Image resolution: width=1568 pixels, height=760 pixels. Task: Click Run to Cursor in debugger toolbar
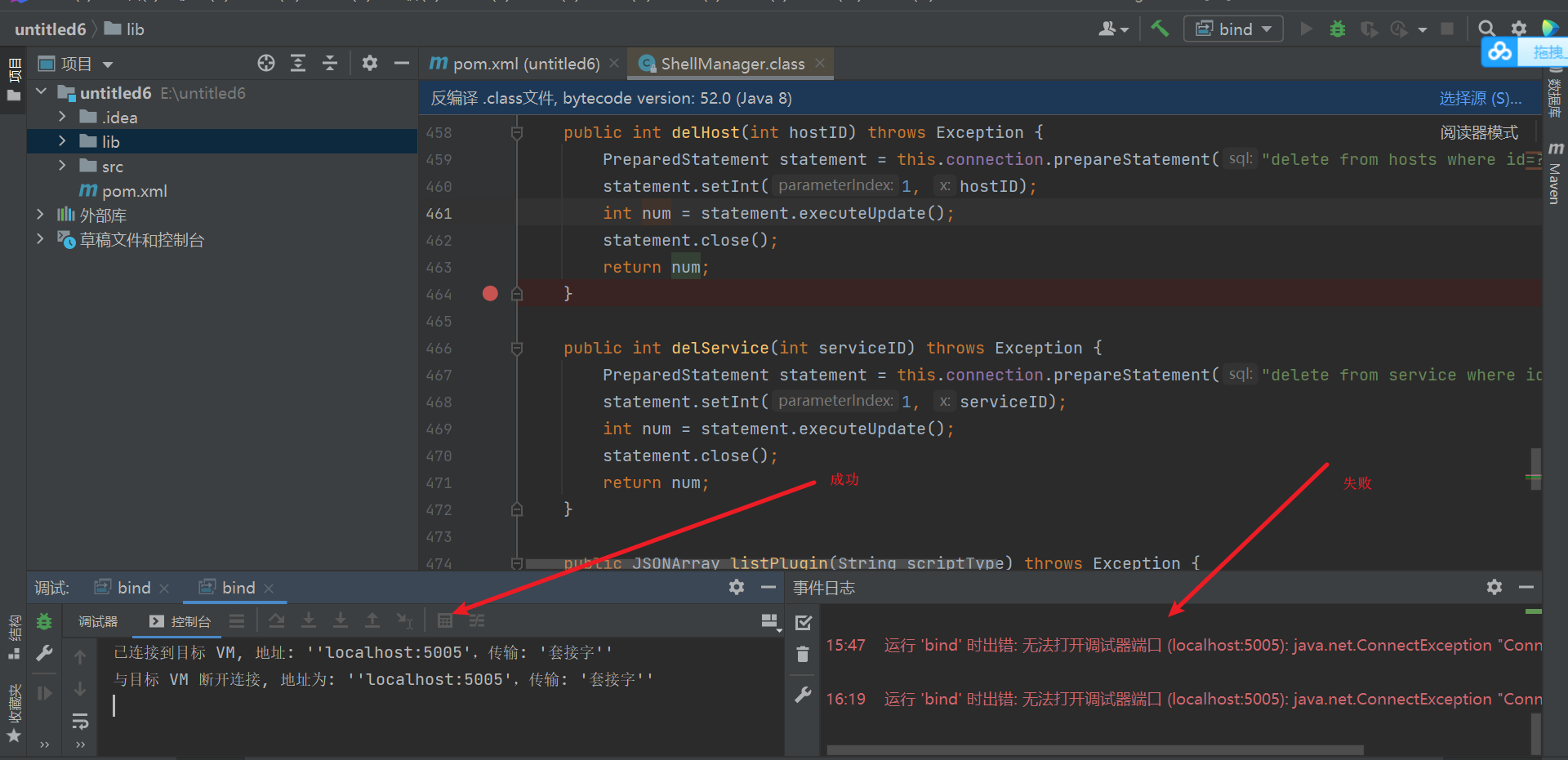404,621
